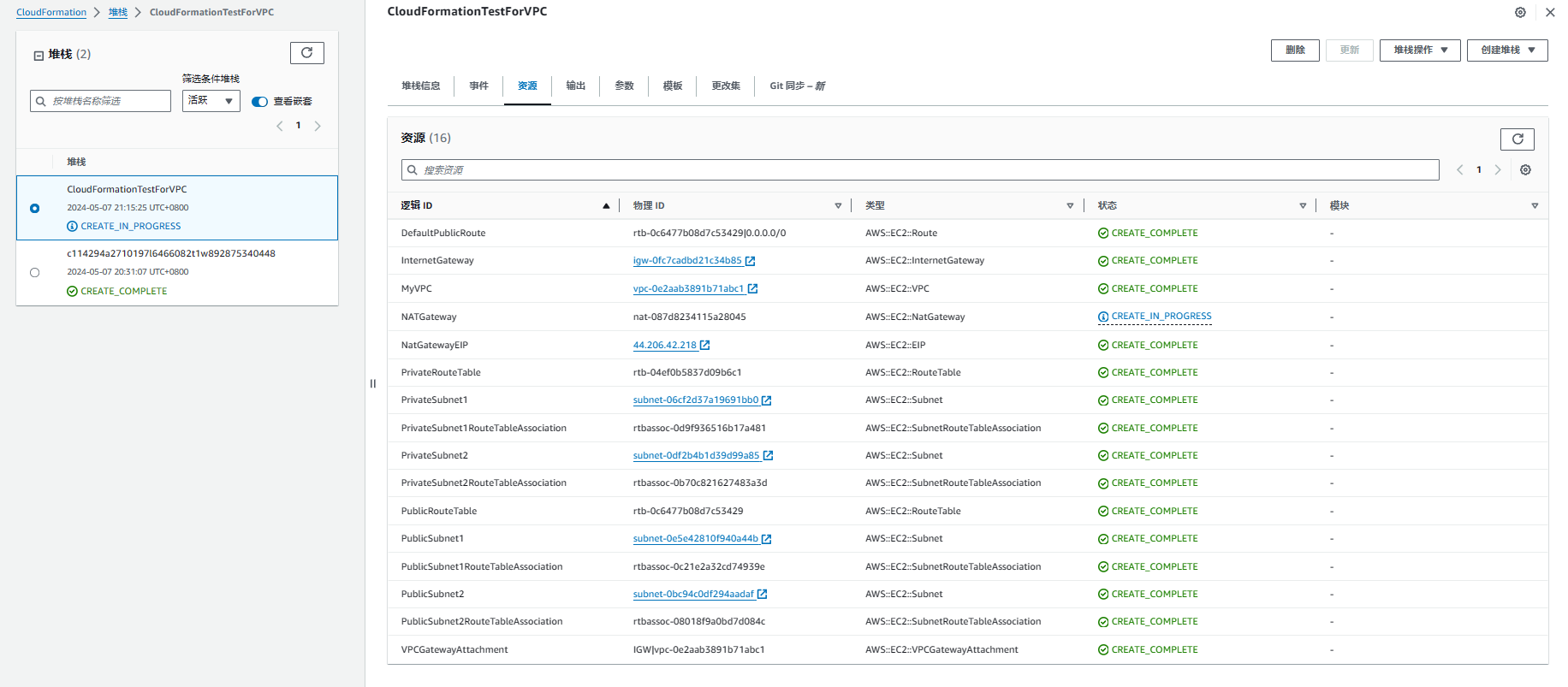Screen dimensions: 1568x687
Task: Go to next page of stacks list
Action: [318, 126]
